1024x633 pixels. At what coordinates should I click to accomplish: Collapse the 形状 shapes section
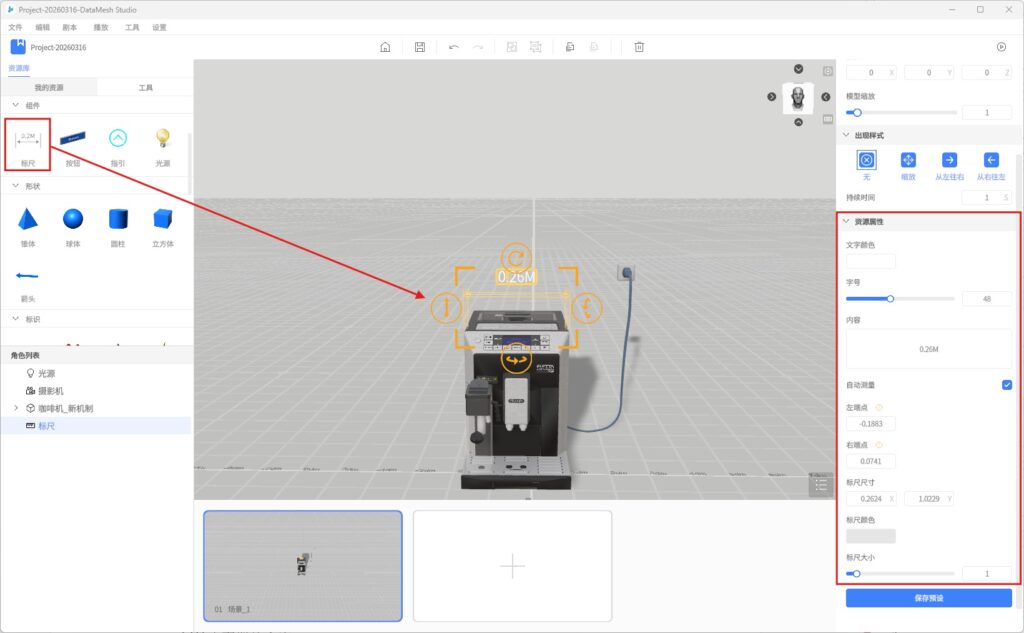[x=16, y=185]
